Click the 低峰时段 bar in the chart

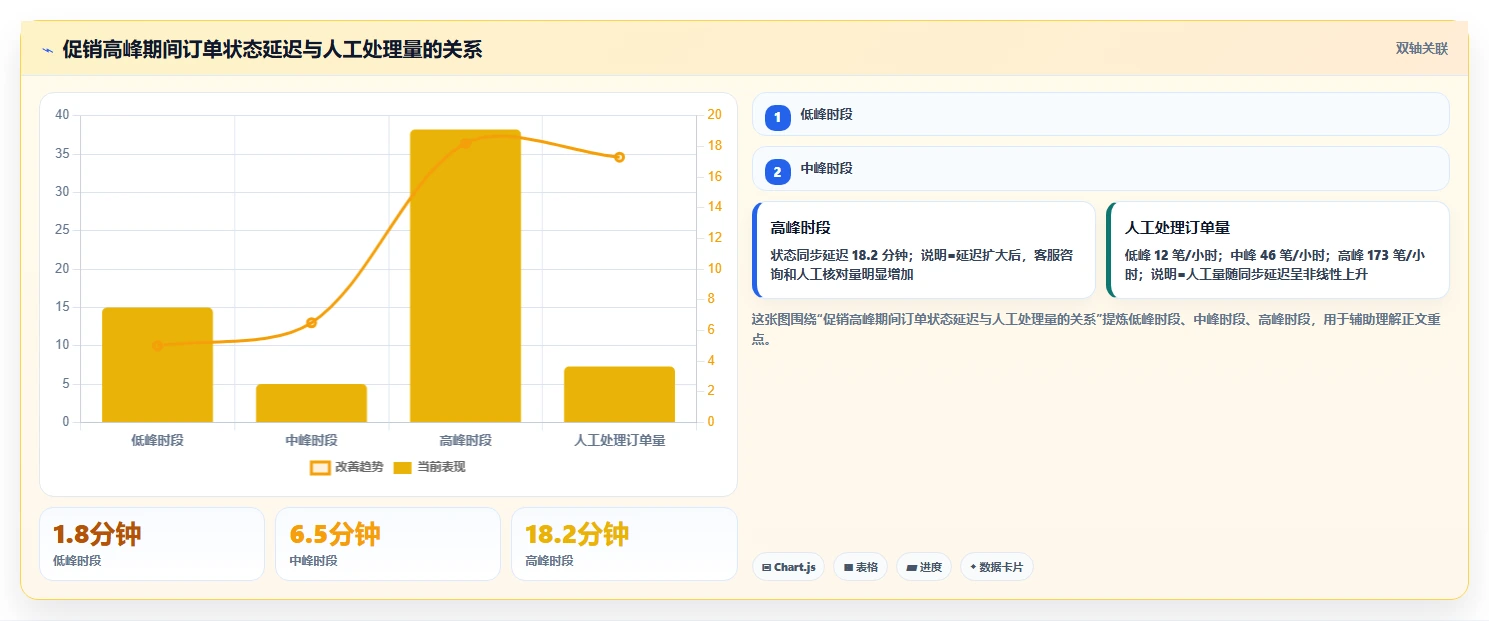[157, 365]
